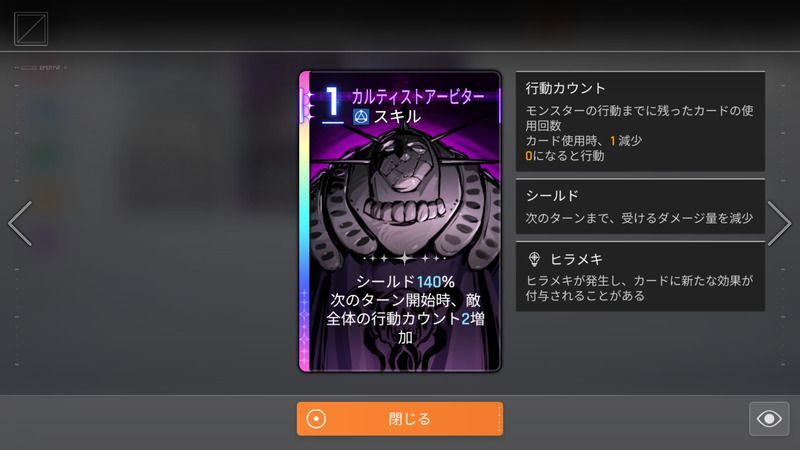Click the star divider above card text
Screen dimensions: 800x450
pyautogui.click(x=405, y=259)
